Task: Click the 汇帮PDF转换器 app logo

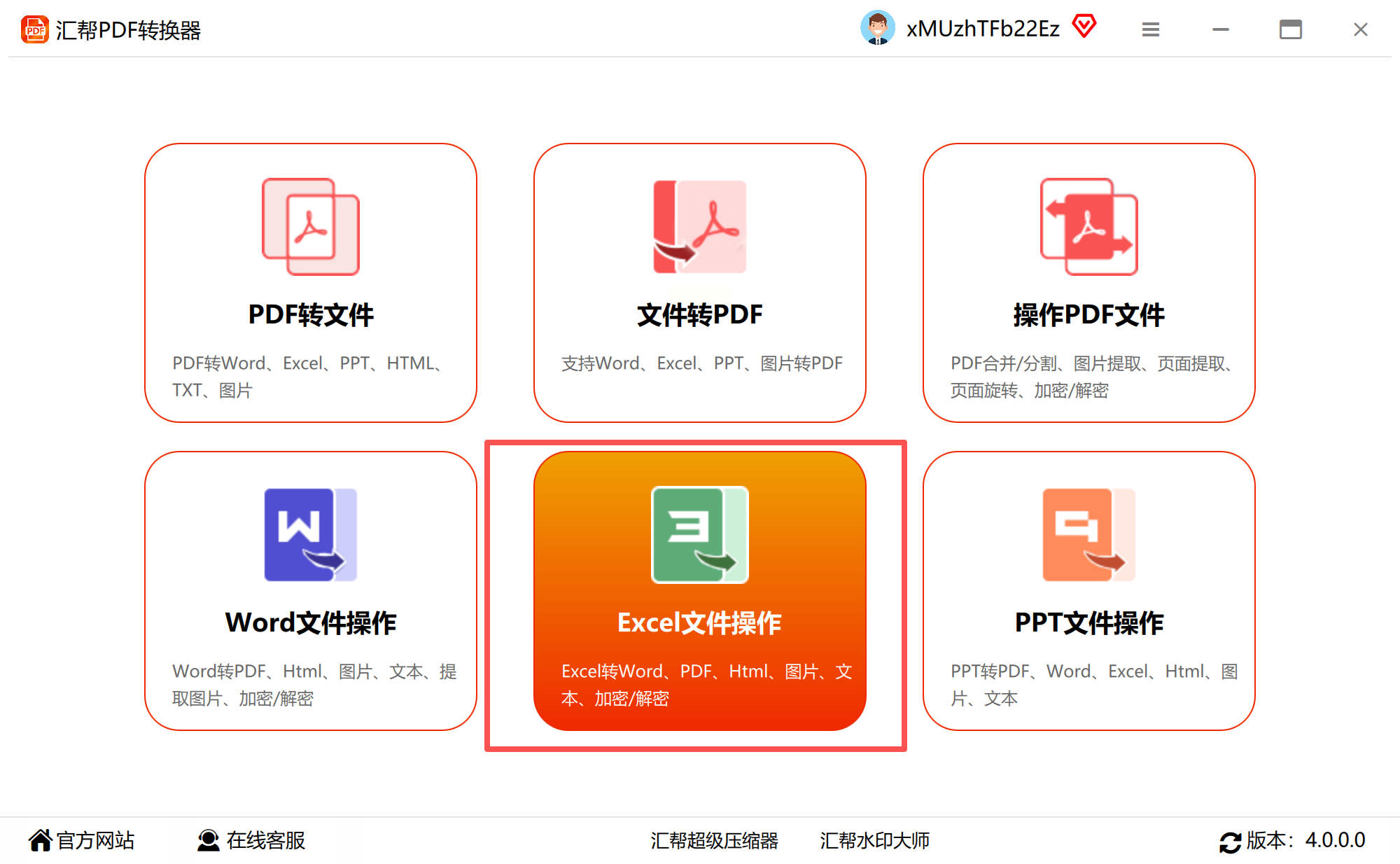Action: pos(35,29)
